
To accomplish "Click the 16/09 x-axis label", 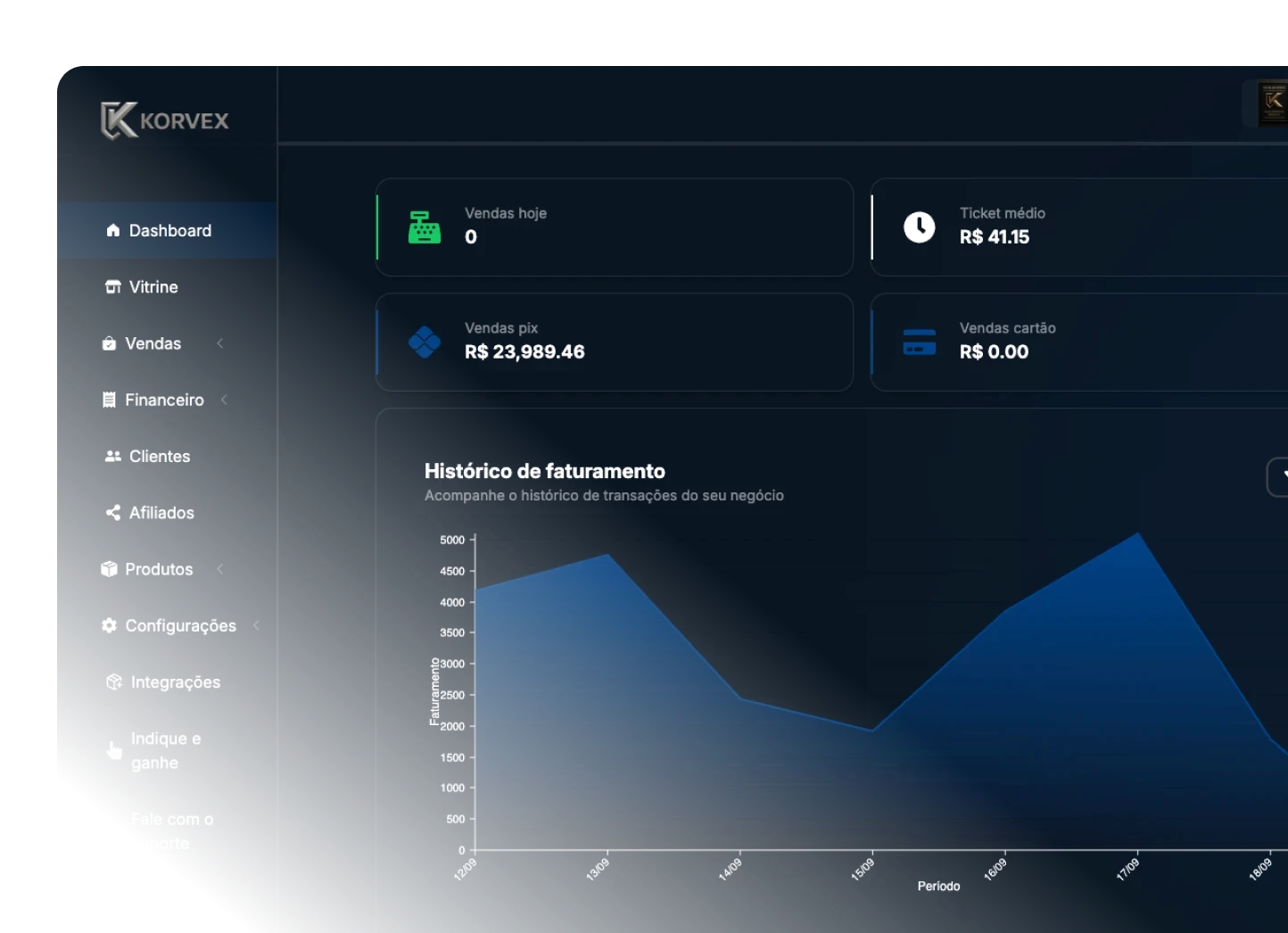I will coord(995,869).
